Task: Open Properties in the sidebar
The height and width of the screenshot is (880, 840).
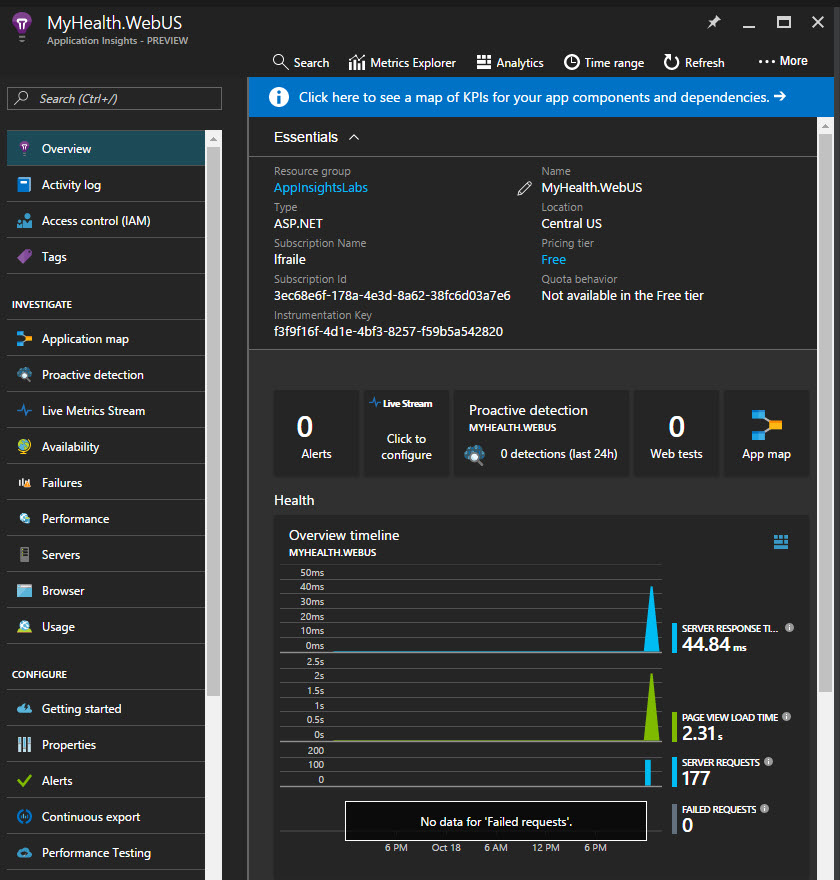Action: pyautogui.click(x=106, y=744)
